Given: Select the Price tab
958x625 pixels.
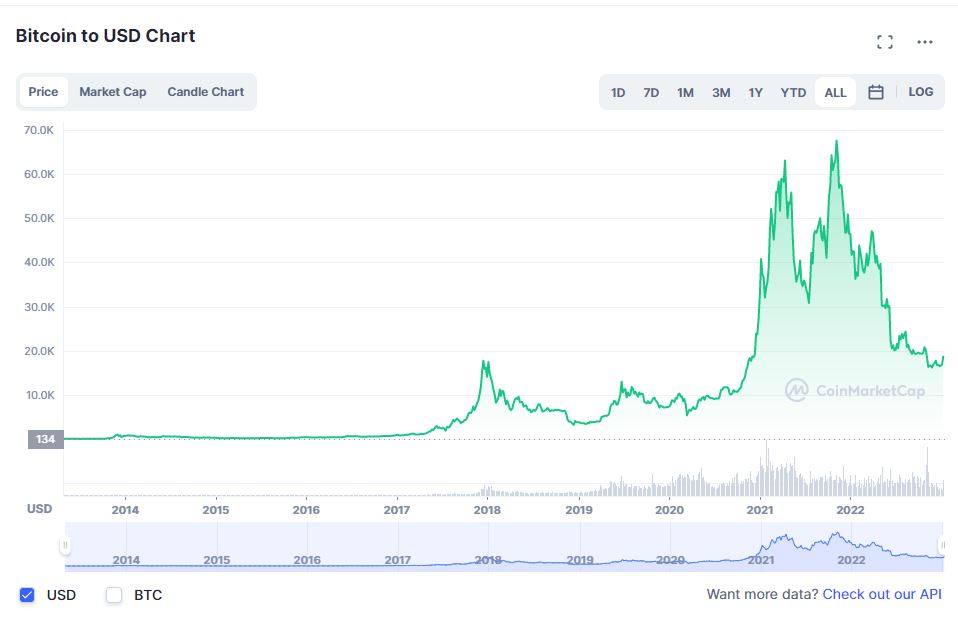Looking at the screenshot, I should click(x=43, y=92).
